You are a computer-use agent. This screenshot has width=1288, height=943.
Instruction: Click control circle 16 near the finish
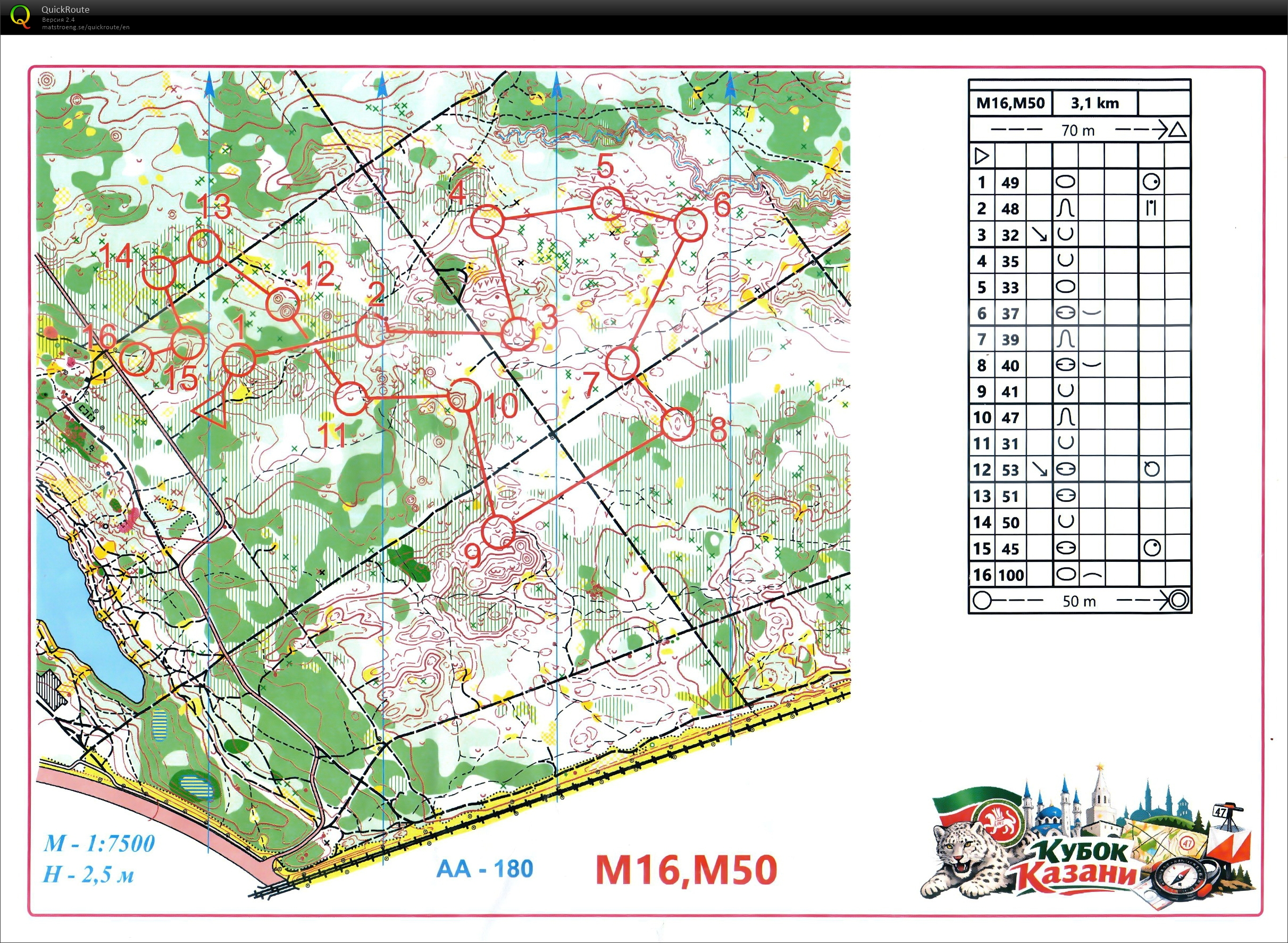point(136,358)
